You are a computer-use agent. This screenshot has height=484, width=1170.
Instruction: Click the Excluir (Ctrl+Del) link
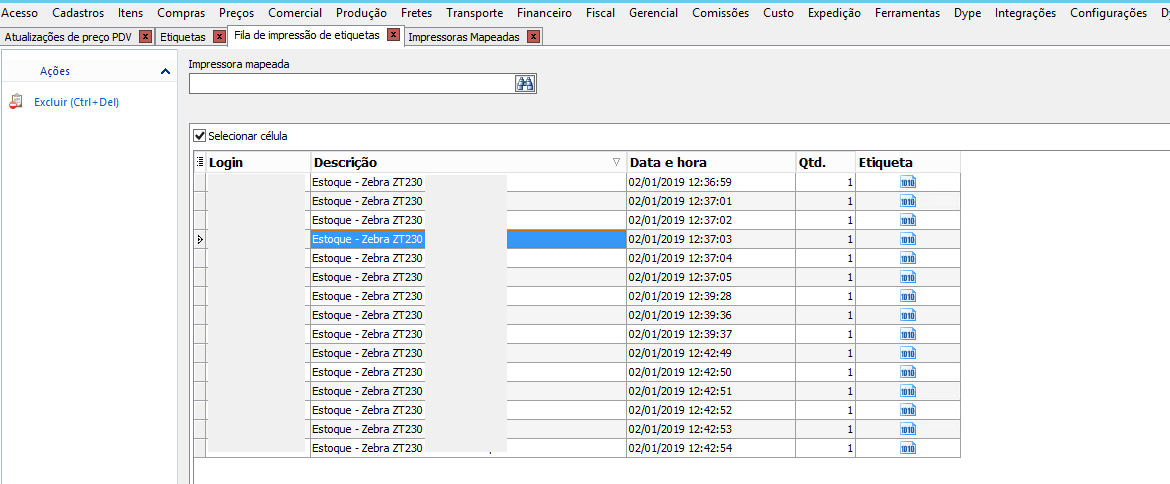point(77,102)
